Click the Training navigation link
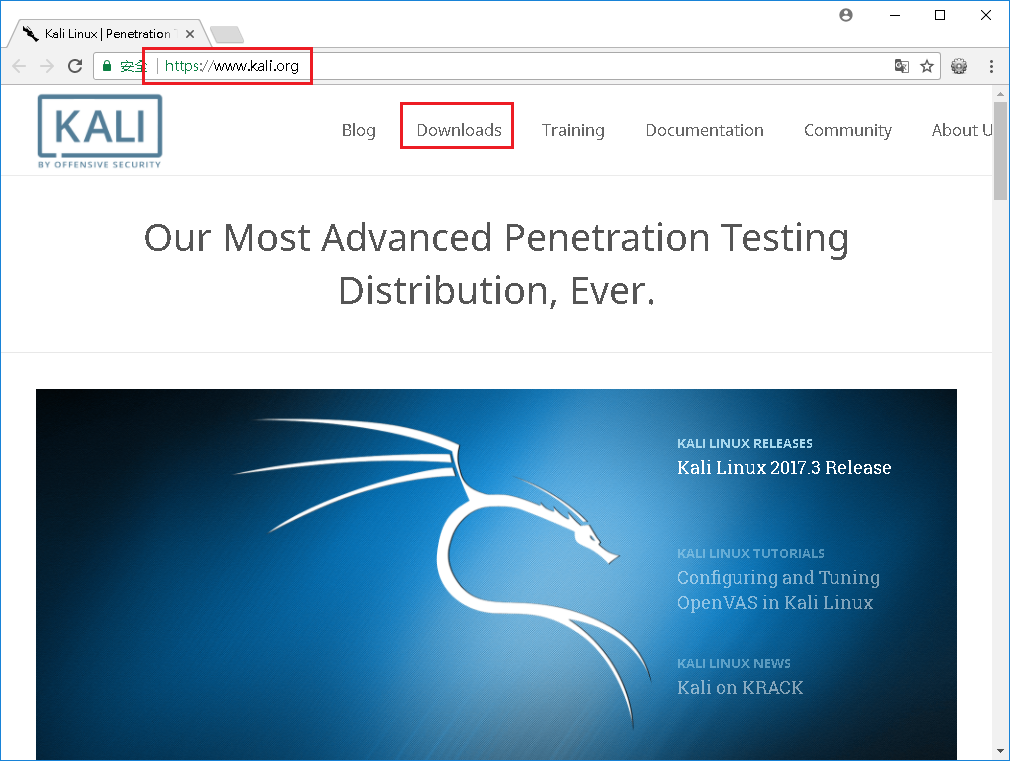This screenshot has width=1010, height=761. (573, 130)
